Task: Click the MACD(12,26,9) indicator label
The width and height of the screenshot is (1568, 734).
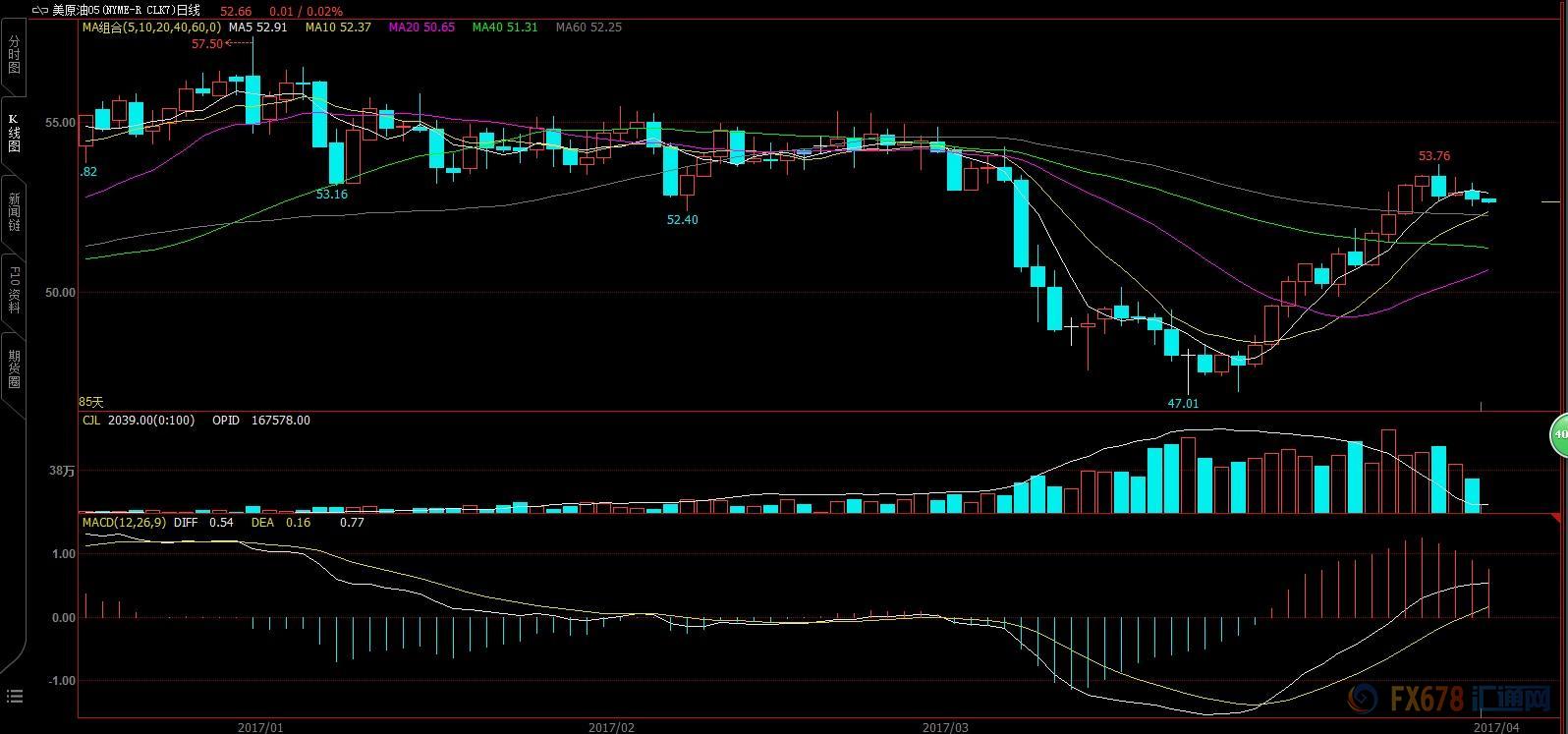Action: [x=124, y=523]
